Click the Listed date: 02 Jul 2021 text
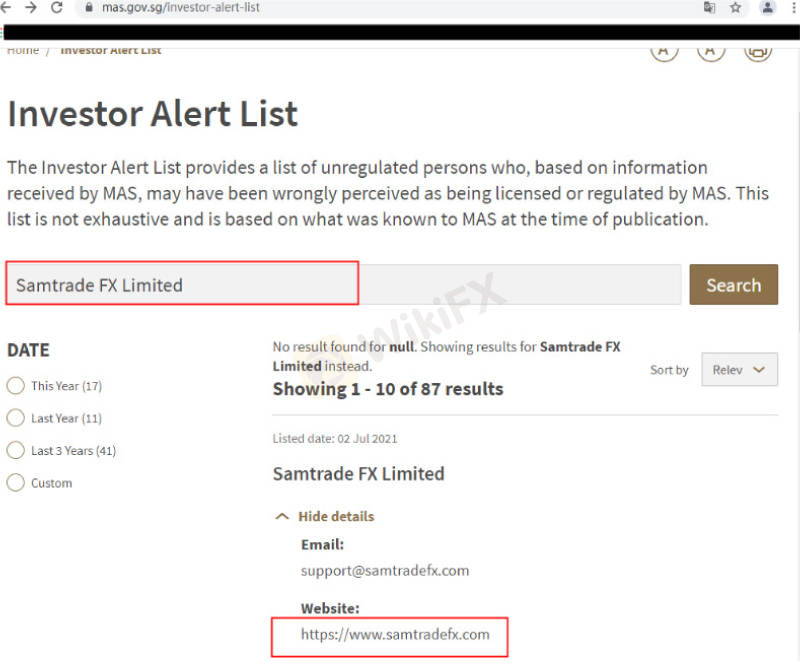Screen dimensions: 800x670 (x=335, y=438)
